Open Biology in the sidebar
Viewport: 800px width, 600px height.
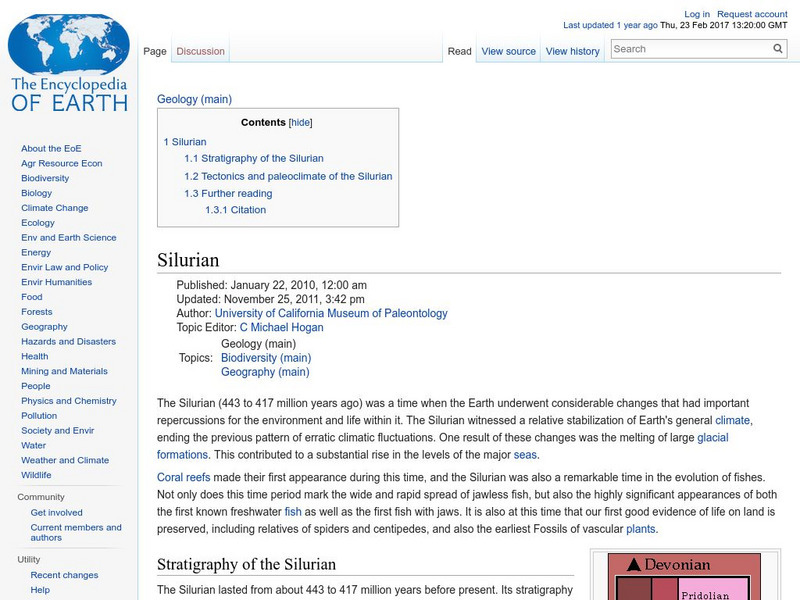pyautogui.click(x=36, y=193)
